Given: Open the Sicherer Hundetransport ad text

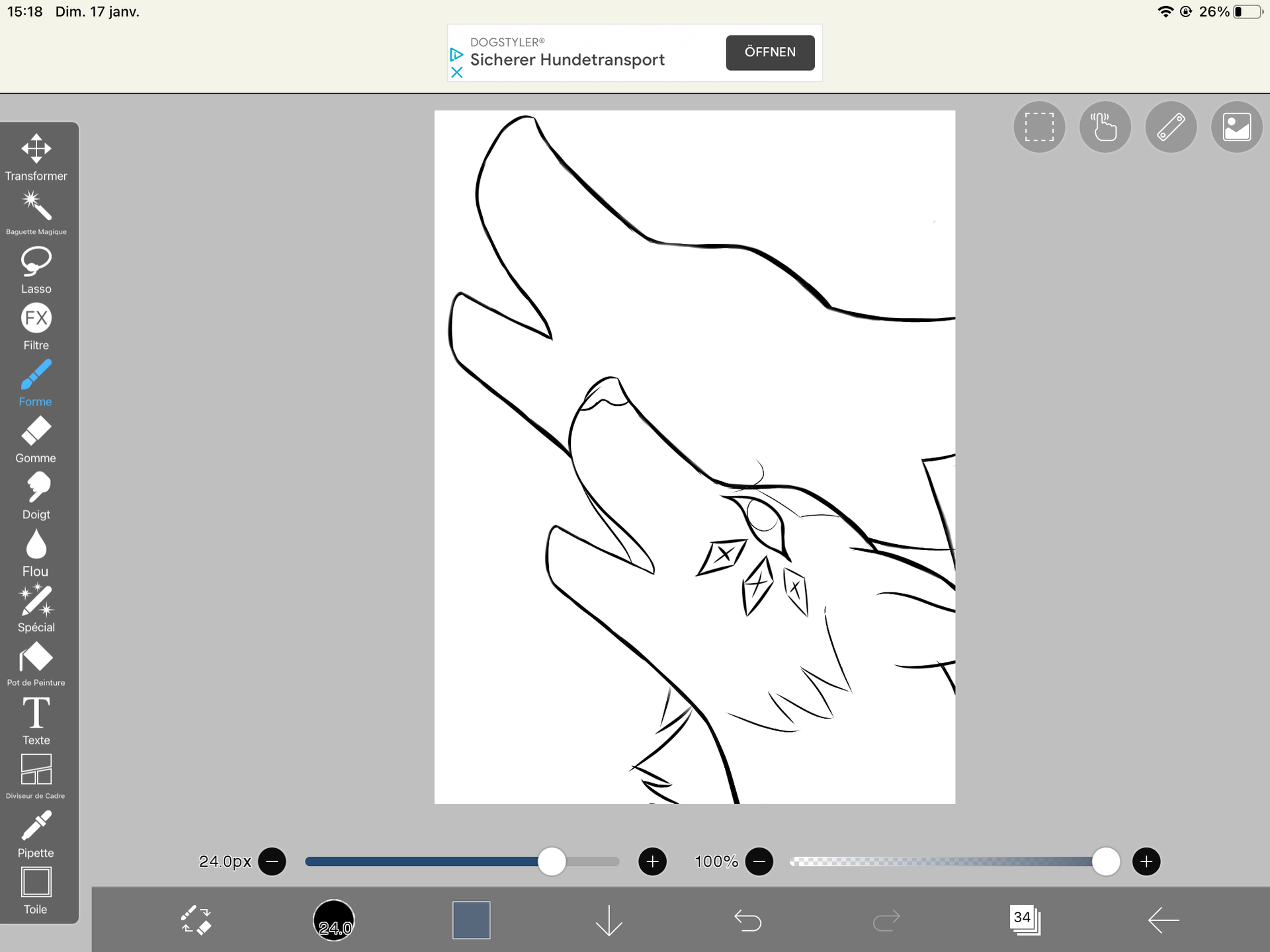Looking at the screenshot, I should (568, 60).
